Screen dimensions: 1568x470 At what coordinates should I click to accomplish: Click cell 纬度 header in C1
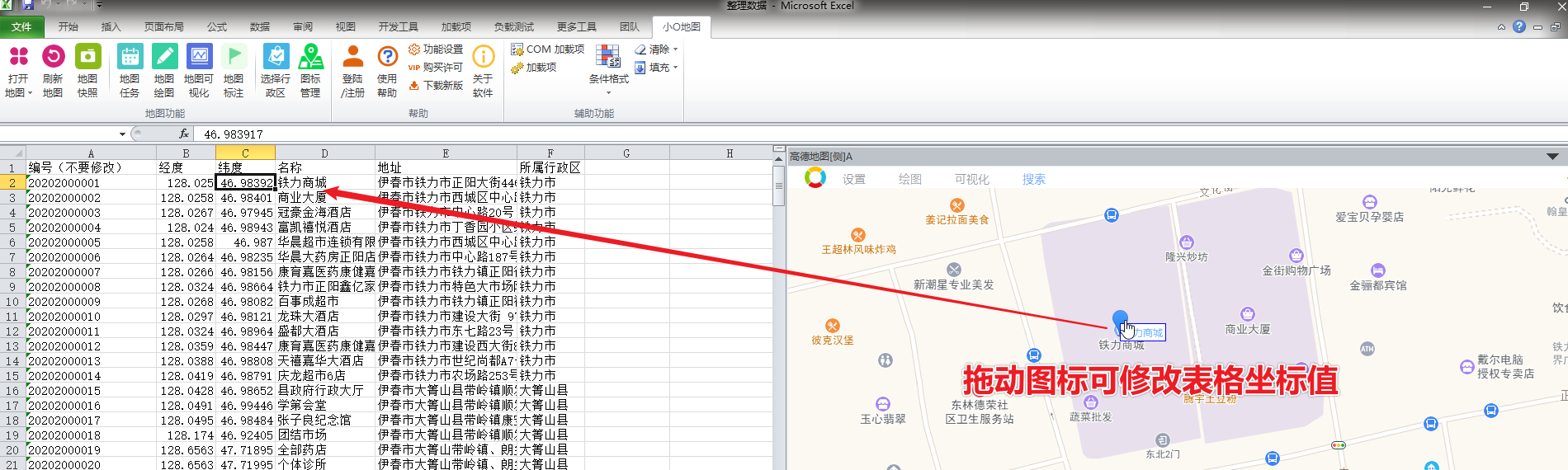pyautogui.click(x=245, y=167)
